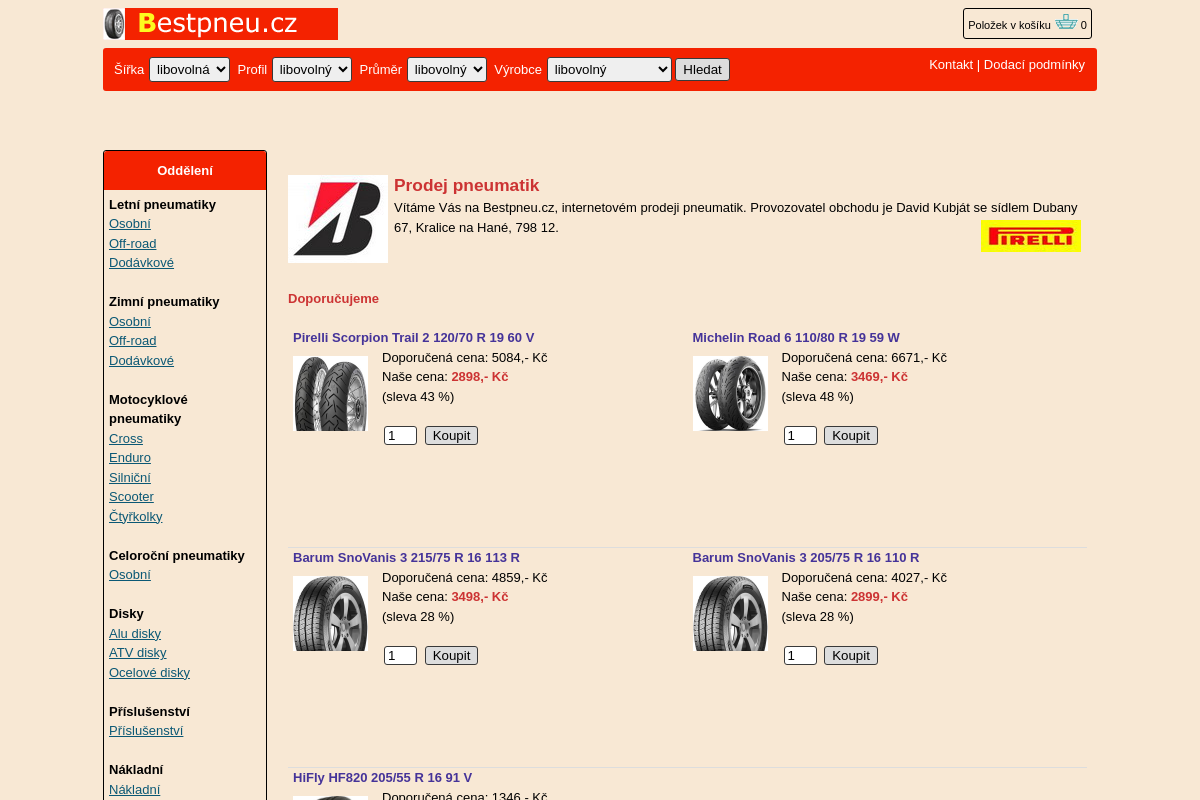Viewport: 1200px width, 800px height.
Task: Open HiFly HF820 205/55 R 16 title
Action: [x=382, y=777]
